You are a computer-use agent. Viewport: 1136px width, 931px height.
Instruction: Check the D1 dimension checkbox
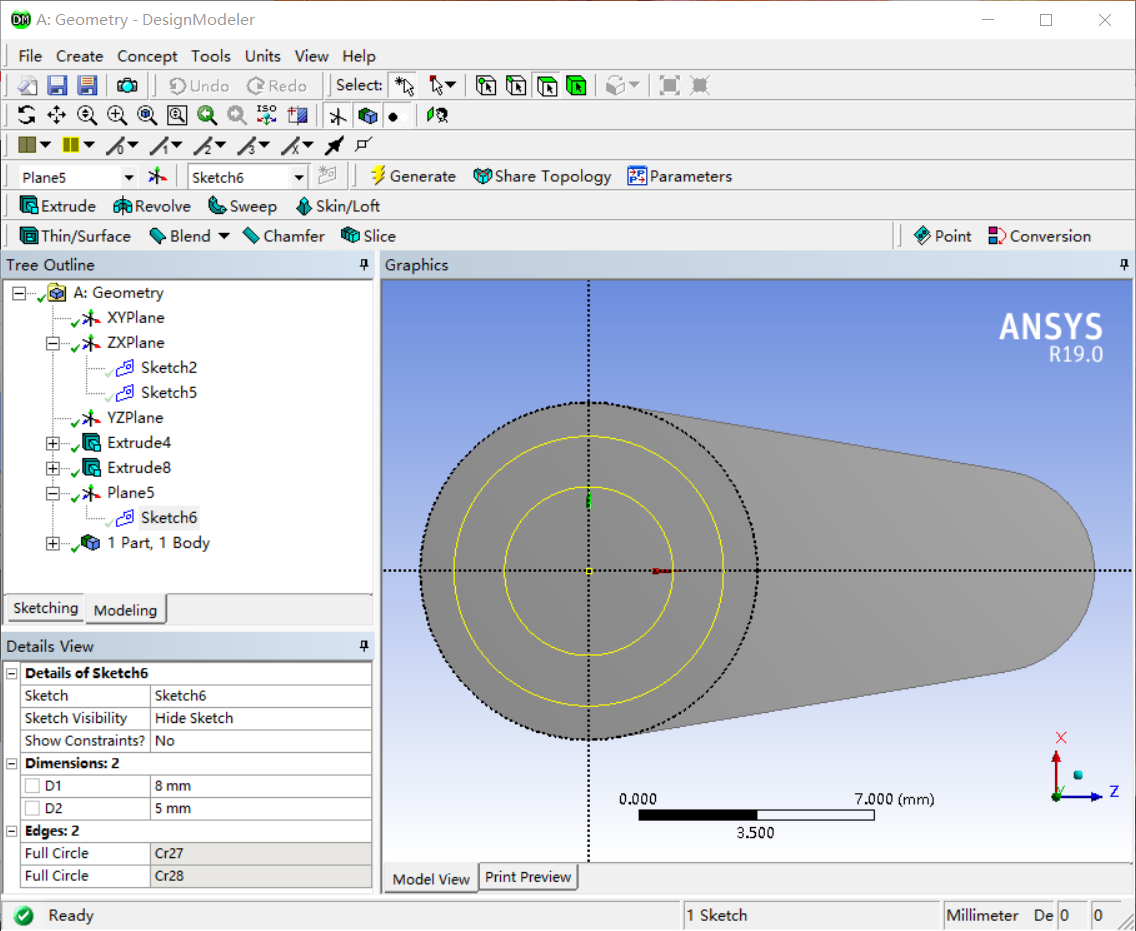pos(33,786)
